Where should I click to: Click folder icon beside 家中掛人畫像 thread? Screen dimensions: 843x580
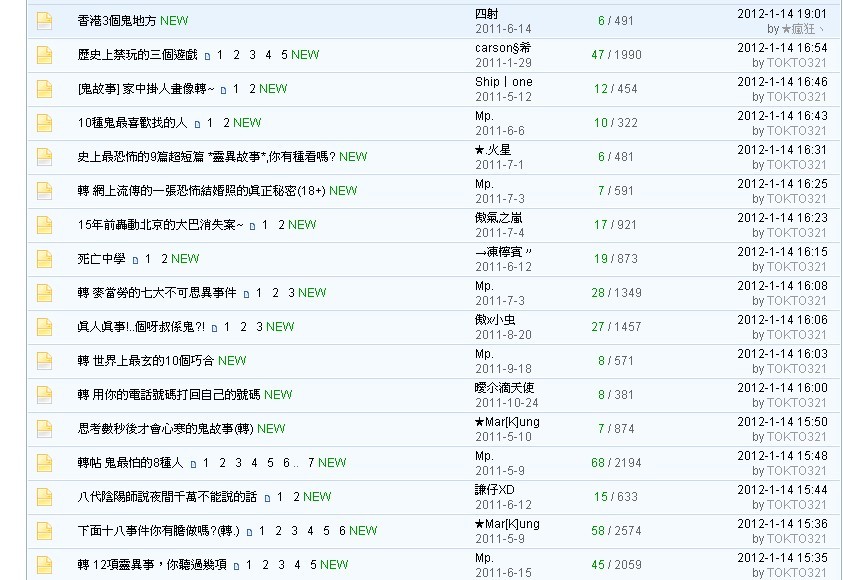(44, 89)
